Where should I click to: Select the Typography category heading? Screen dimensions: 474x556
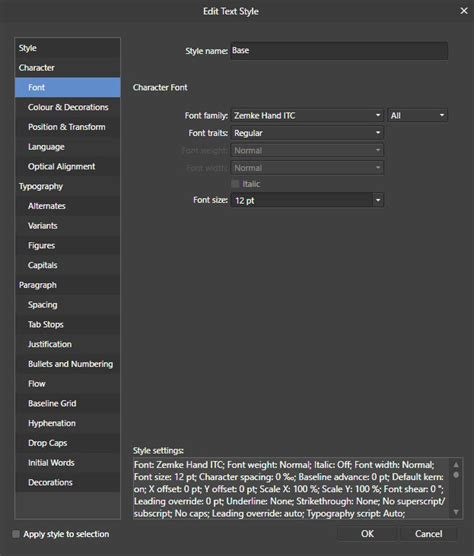(67, 186)
